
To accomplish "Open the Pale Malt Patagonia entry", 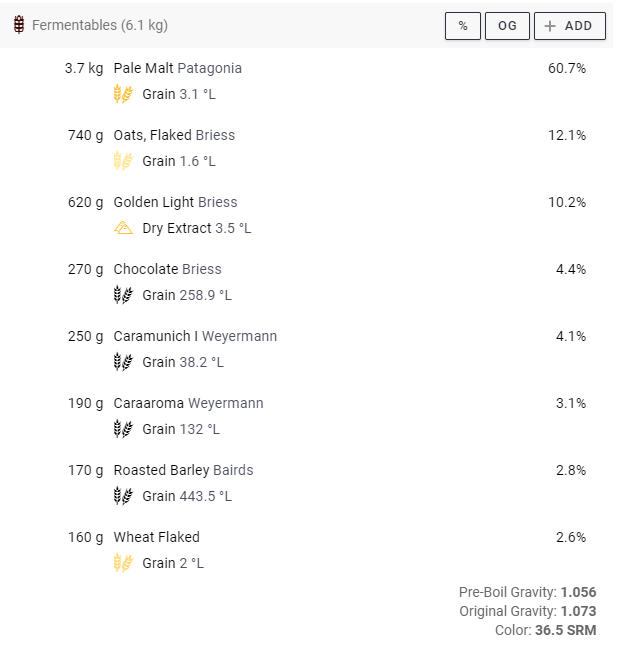I will [x=177, y=68].
